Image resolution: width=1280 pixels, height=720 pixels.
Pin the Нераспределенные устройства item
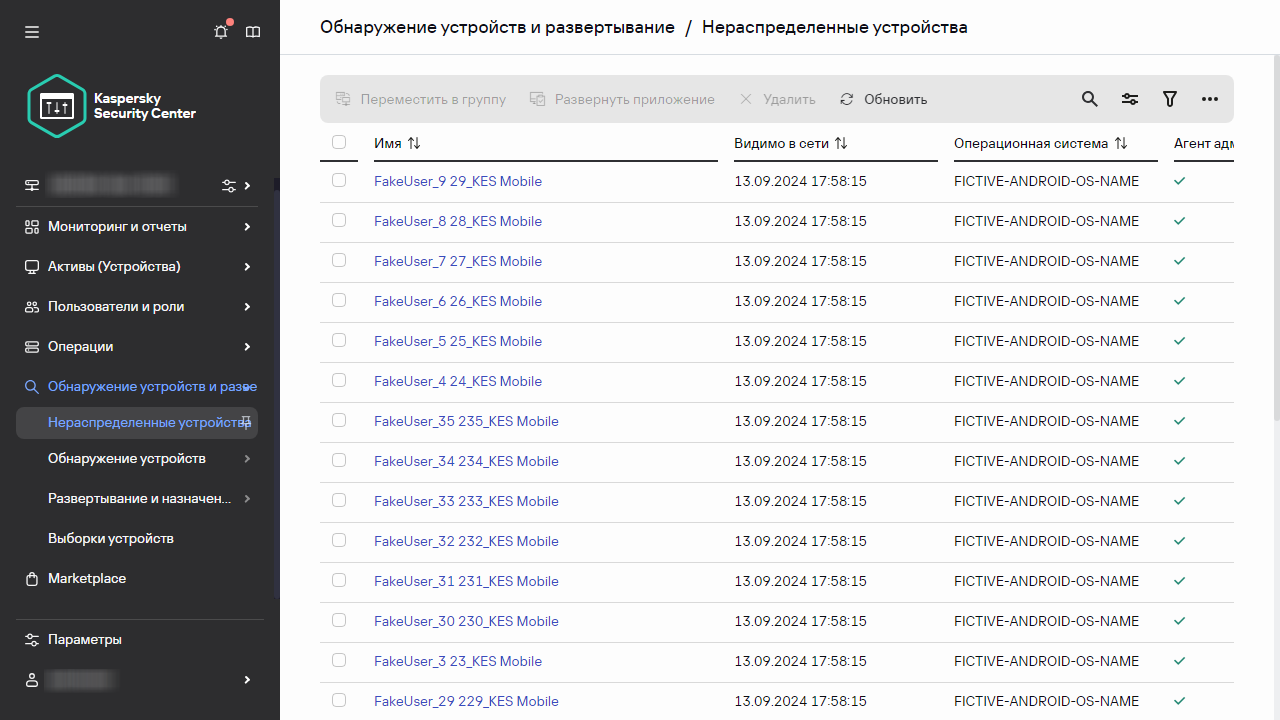[x=246, y=422]
